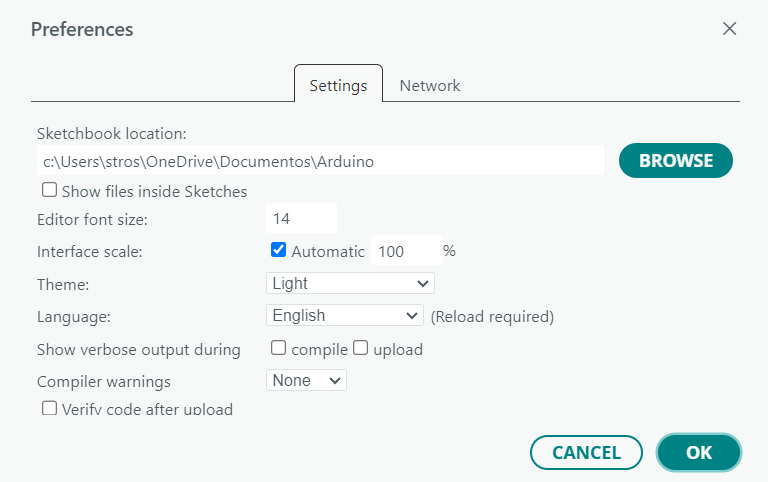Uncheck the Automatic interface scale checkbox
The width and height of the screenshot is (768, 482).
[279, 250]
